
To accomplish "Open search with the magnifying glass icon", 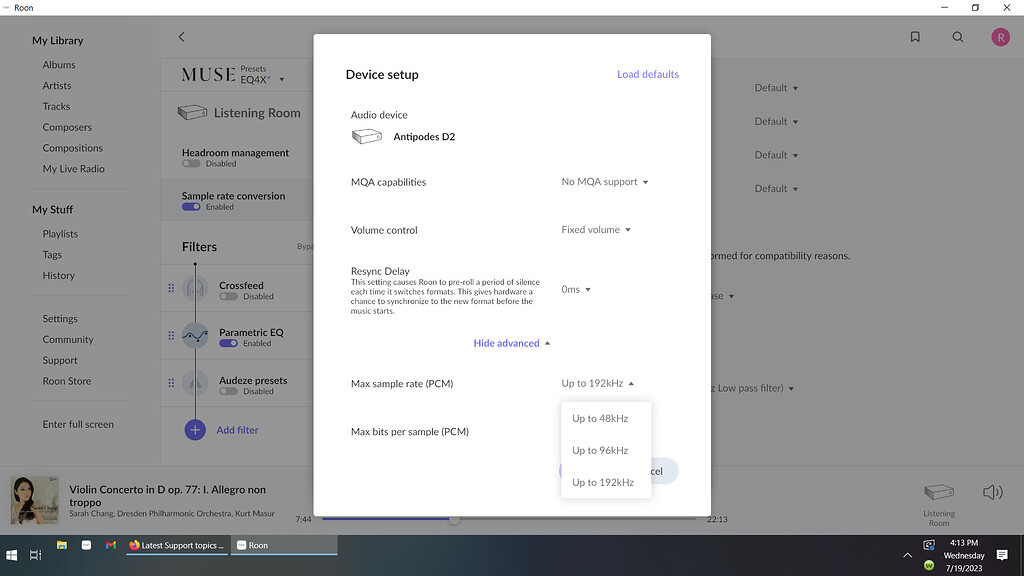I will click(x=957, y=36).
